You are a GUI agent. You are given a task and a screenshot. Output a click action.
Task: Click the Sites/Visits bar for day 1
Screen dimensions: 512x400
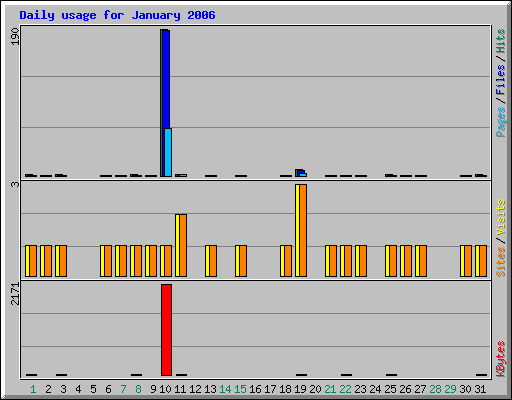pyautogui.click(x=31, y=261)
